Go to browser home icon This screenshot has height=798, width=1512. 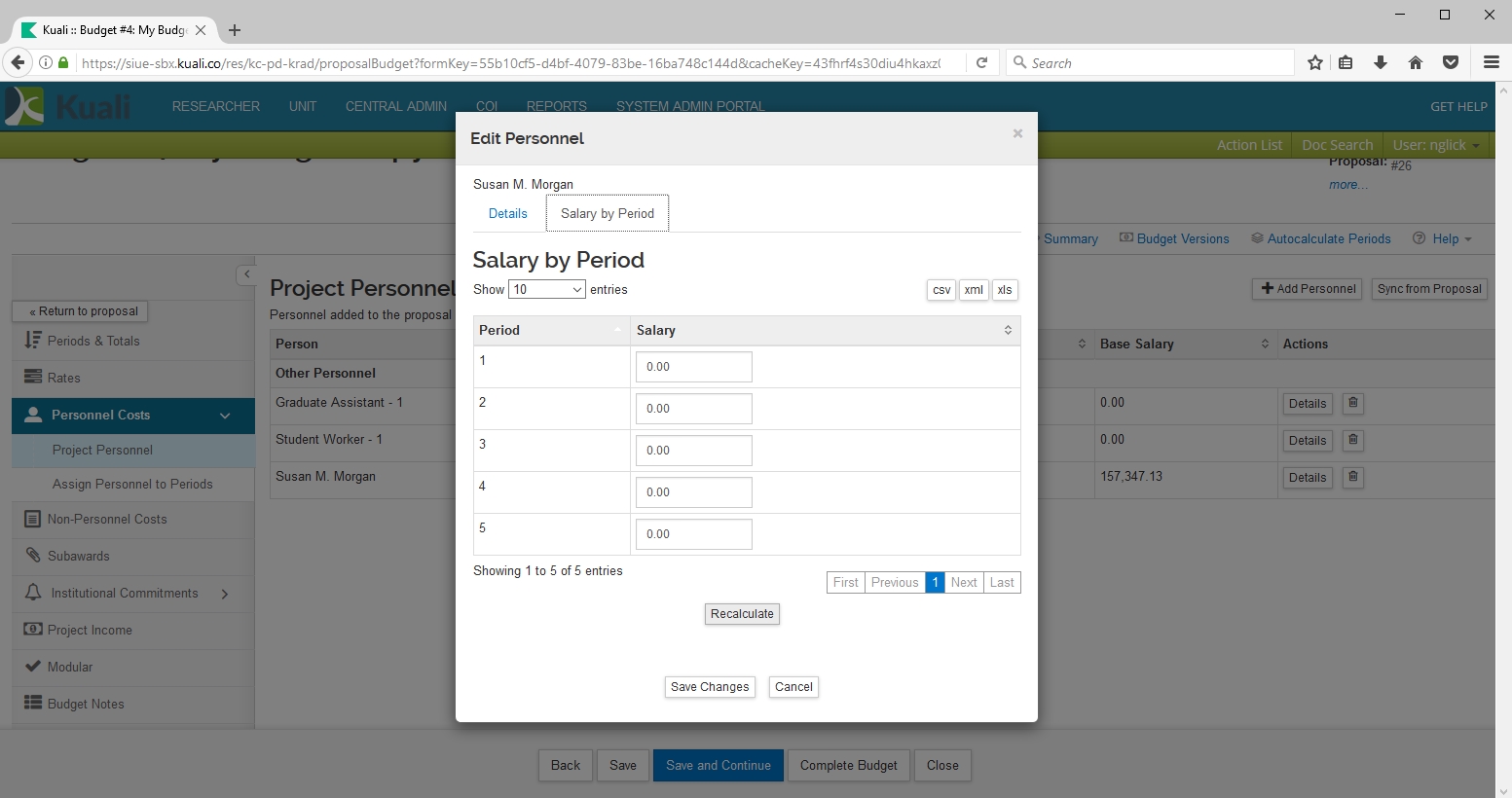1416,62
